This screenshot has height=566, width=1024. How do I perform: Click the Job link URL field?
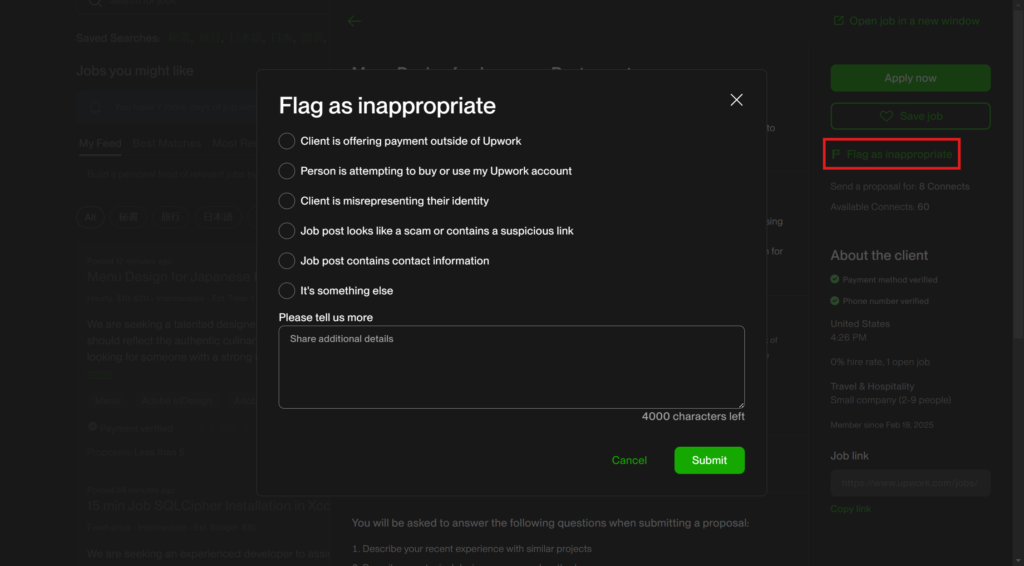click(910, 483)
